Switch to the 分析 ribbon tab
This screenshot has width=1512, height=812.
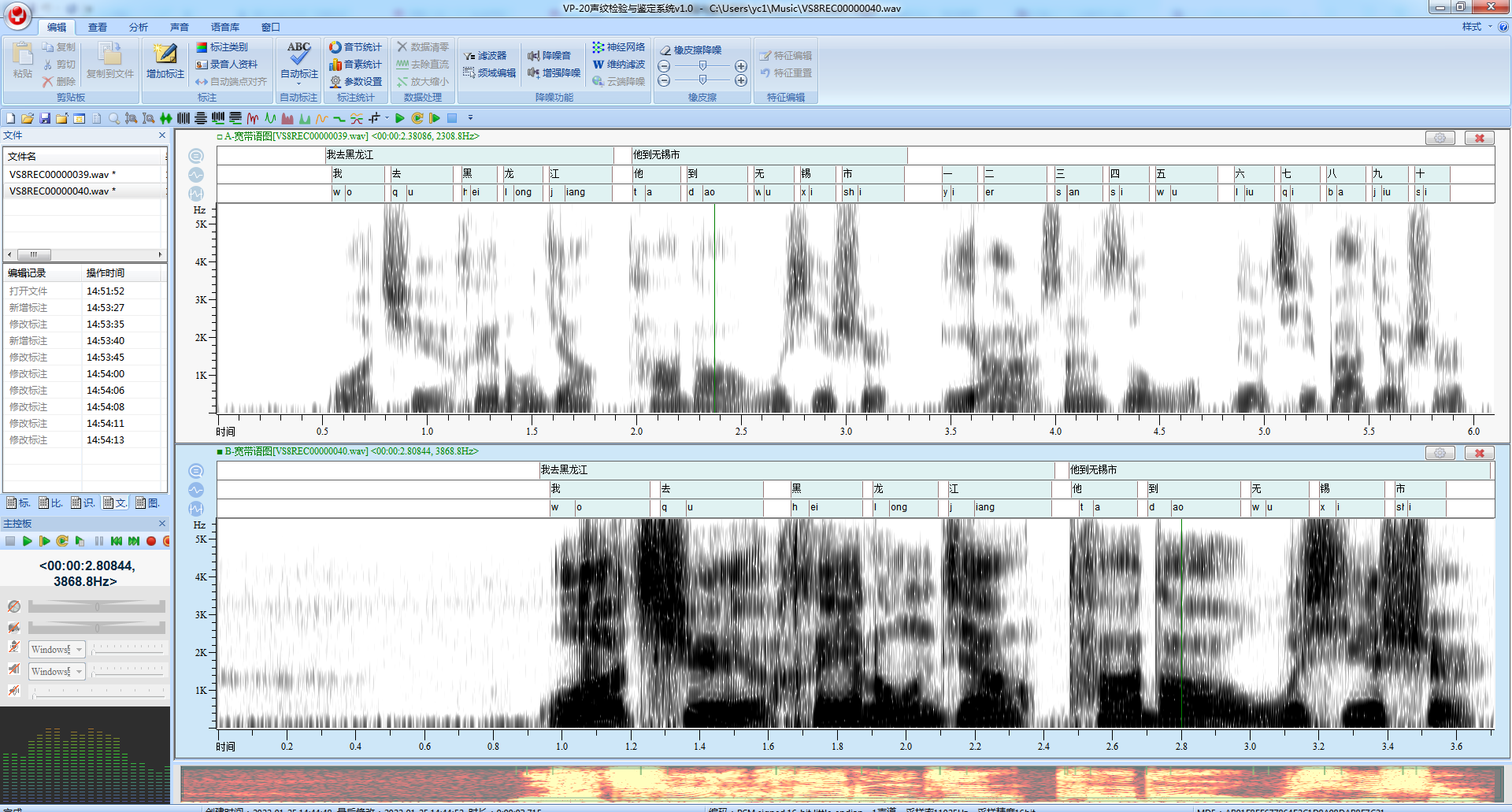pos(139,27)
